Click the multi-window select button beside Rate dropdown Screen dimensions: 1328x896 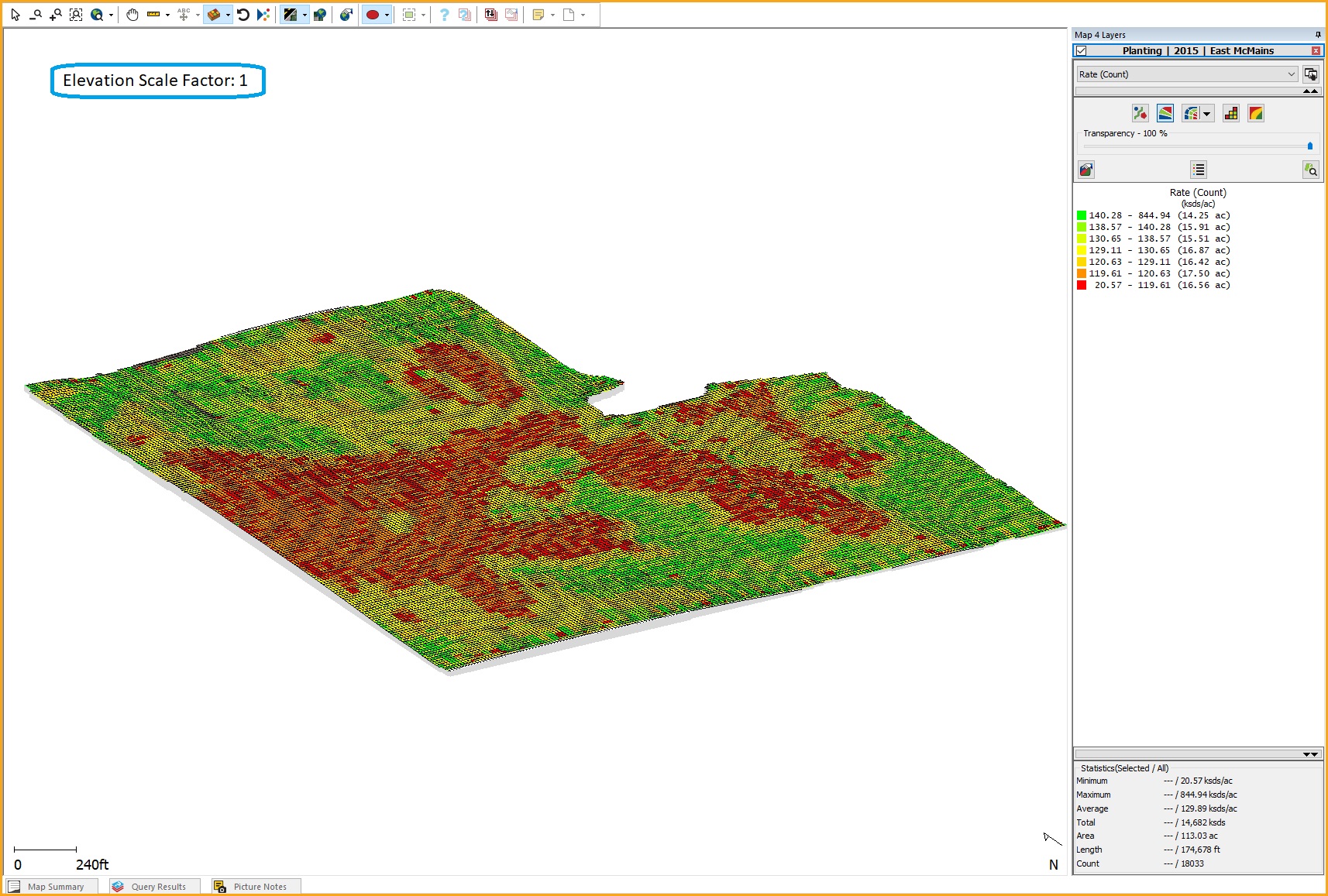tap(1311, 74)
